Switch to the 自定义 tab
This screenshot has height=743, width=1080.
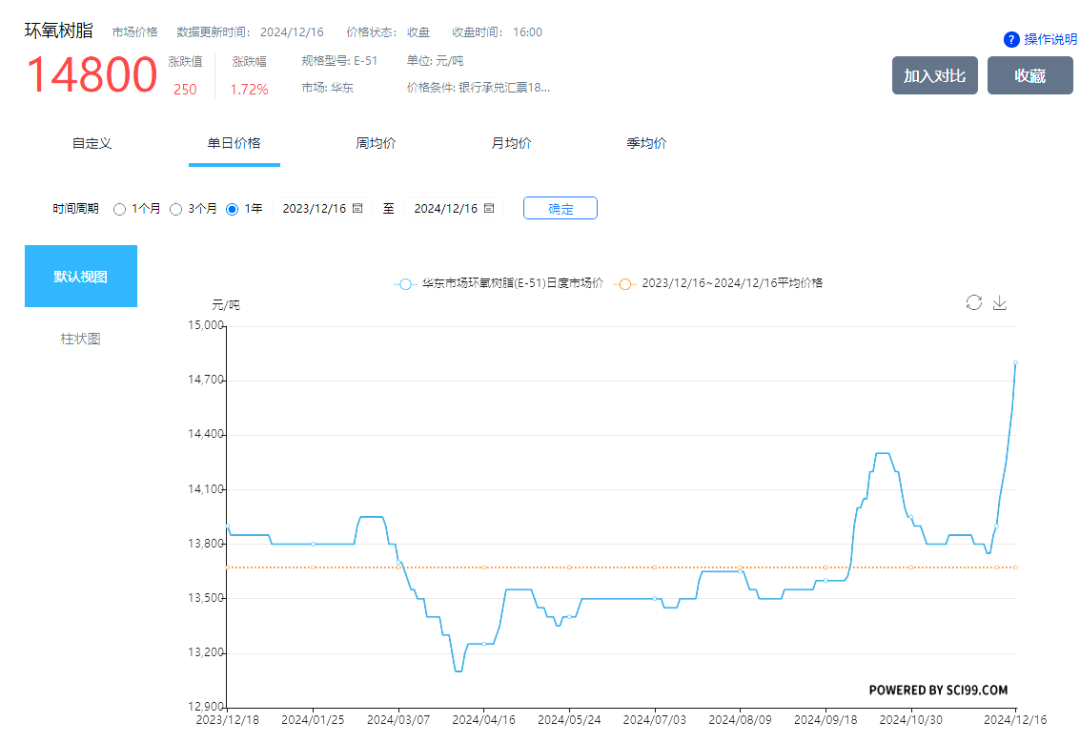pyautogui.click(x=92, y=143)
